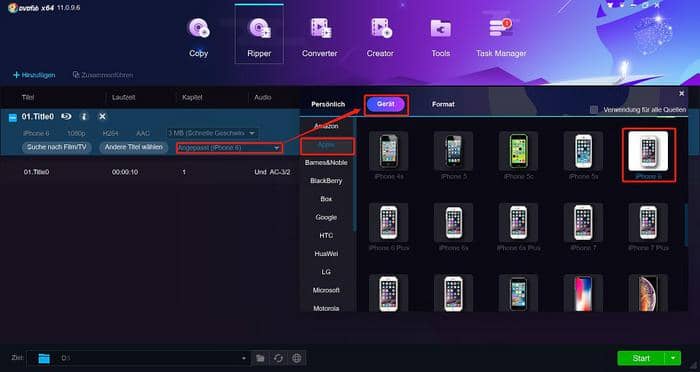Switch to the Gerät tab
Screen dimensions: 700x372
[x=385, y=104]
